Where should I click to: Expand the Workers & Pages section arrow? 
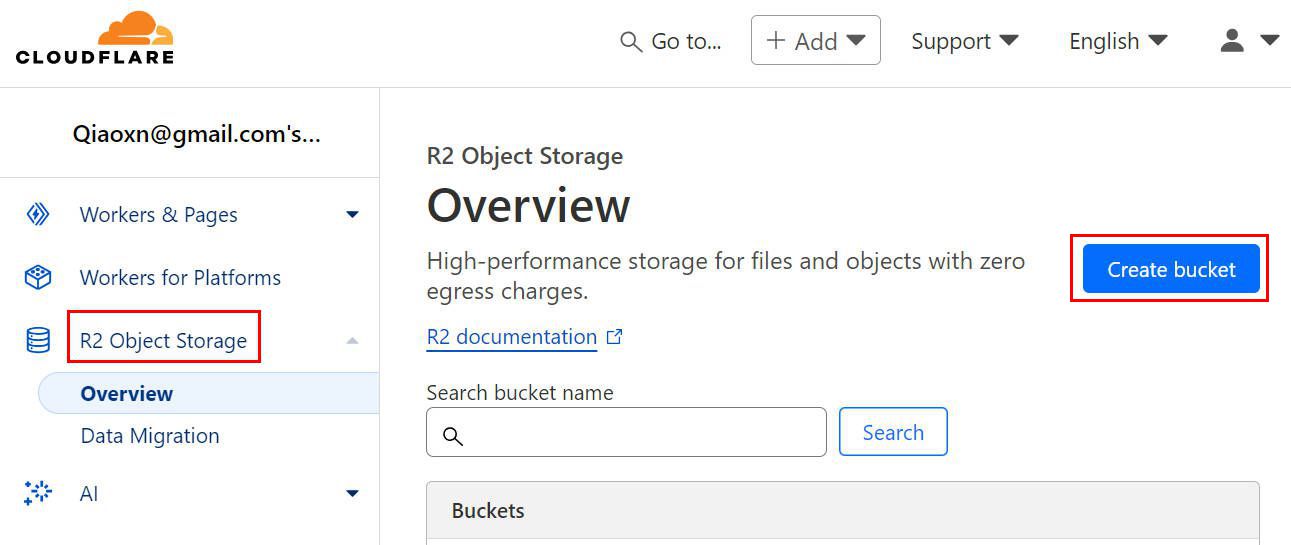pyautogui.click(x=352, y=214)
